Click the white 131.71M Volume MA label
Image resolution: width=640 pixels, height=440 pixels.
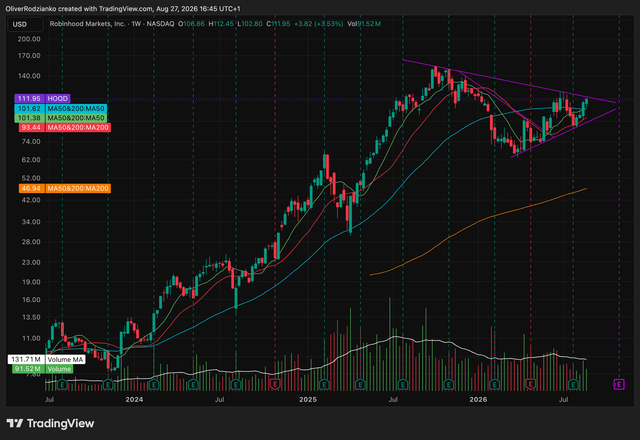(x=47, y=360)
